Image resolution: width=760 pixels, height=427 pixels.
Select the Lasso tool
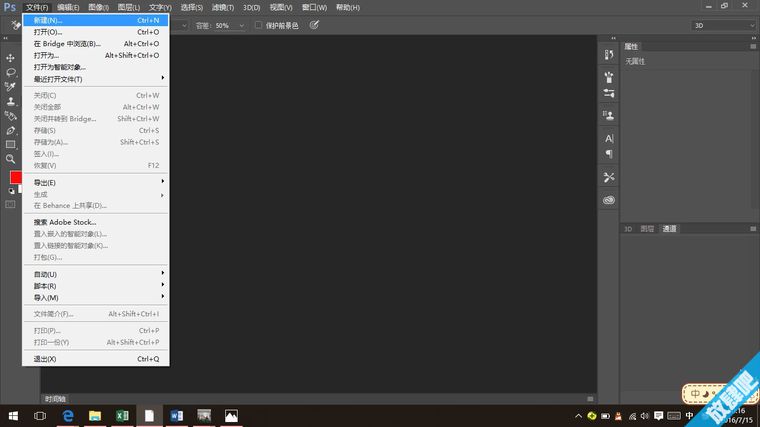point(10,72)
